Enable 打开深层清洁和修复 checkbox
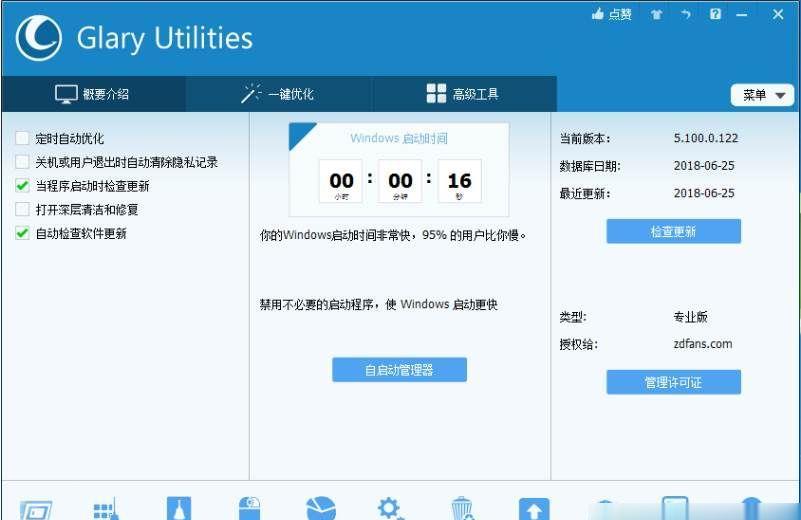The height and width of the screenshot is (520, 801). 22,209
